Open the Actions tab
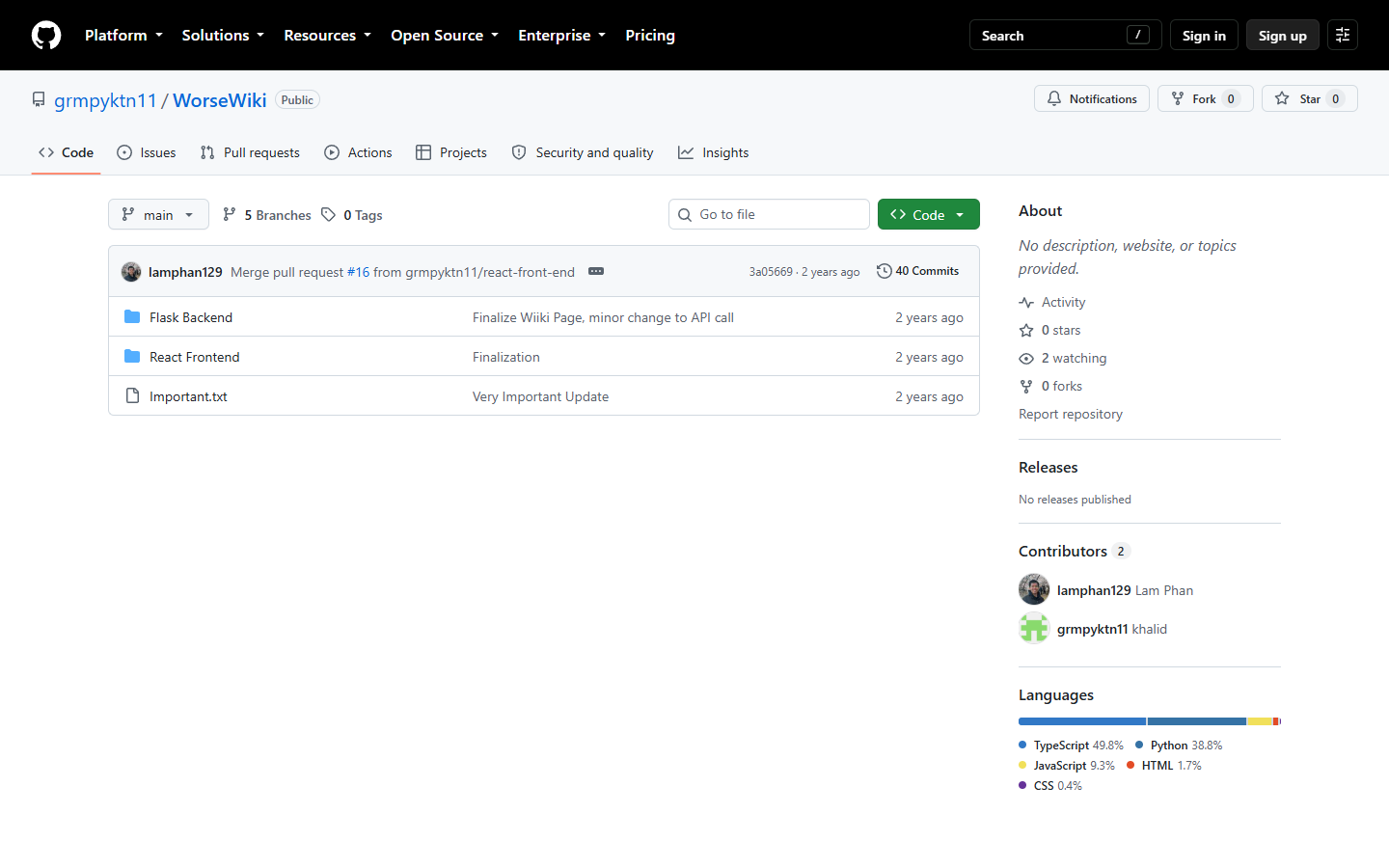The image size is (1389, 868). (x=358, y=152)
